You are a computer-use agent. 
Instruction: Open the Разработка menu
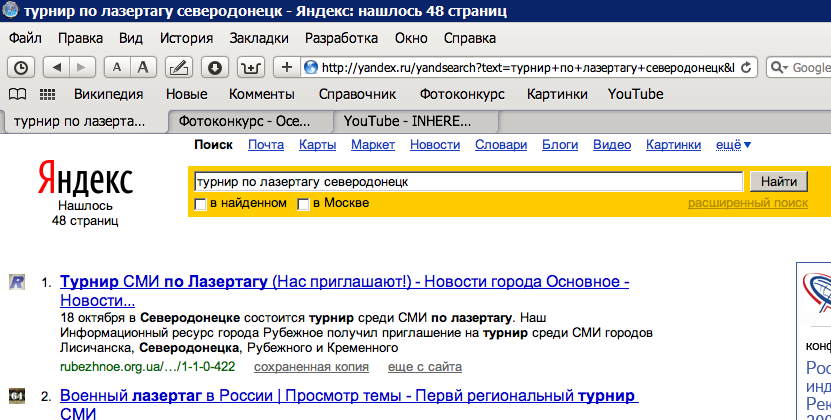[x=341, y=38]
